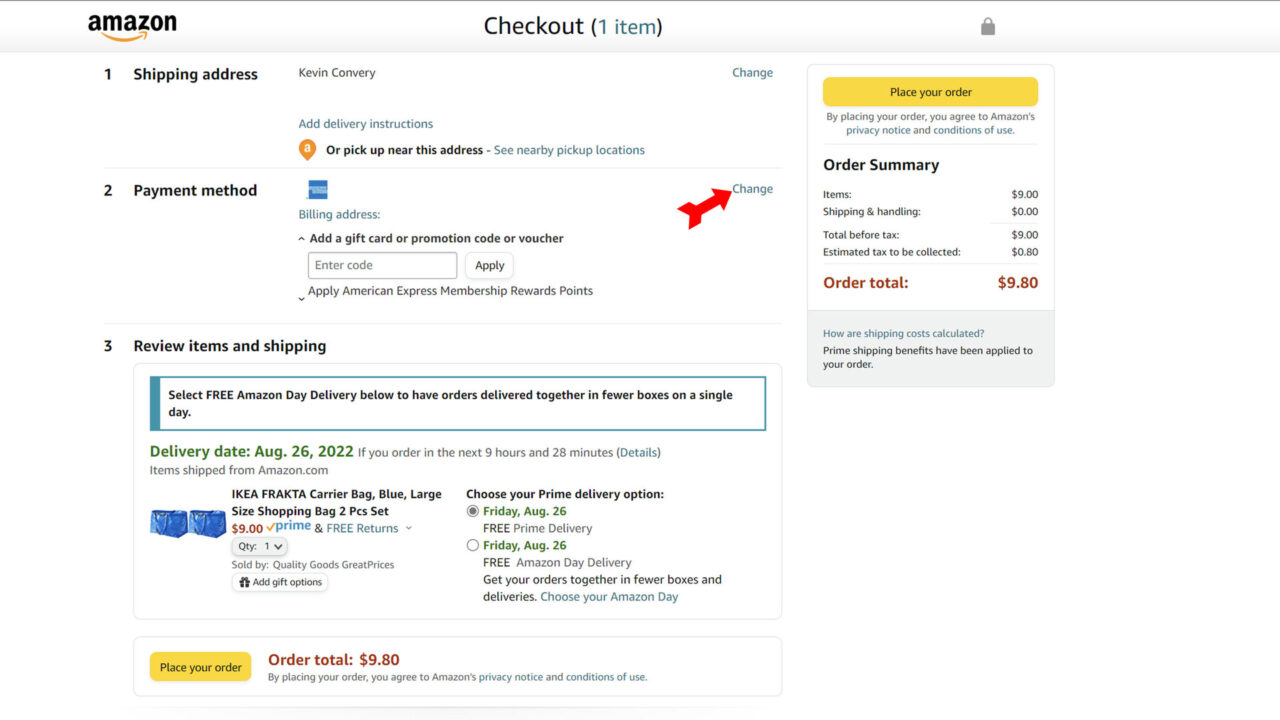Select the FREE Amazon Day Delivery option
Screen dimensions: 1280x720
(x=472, y=545)
